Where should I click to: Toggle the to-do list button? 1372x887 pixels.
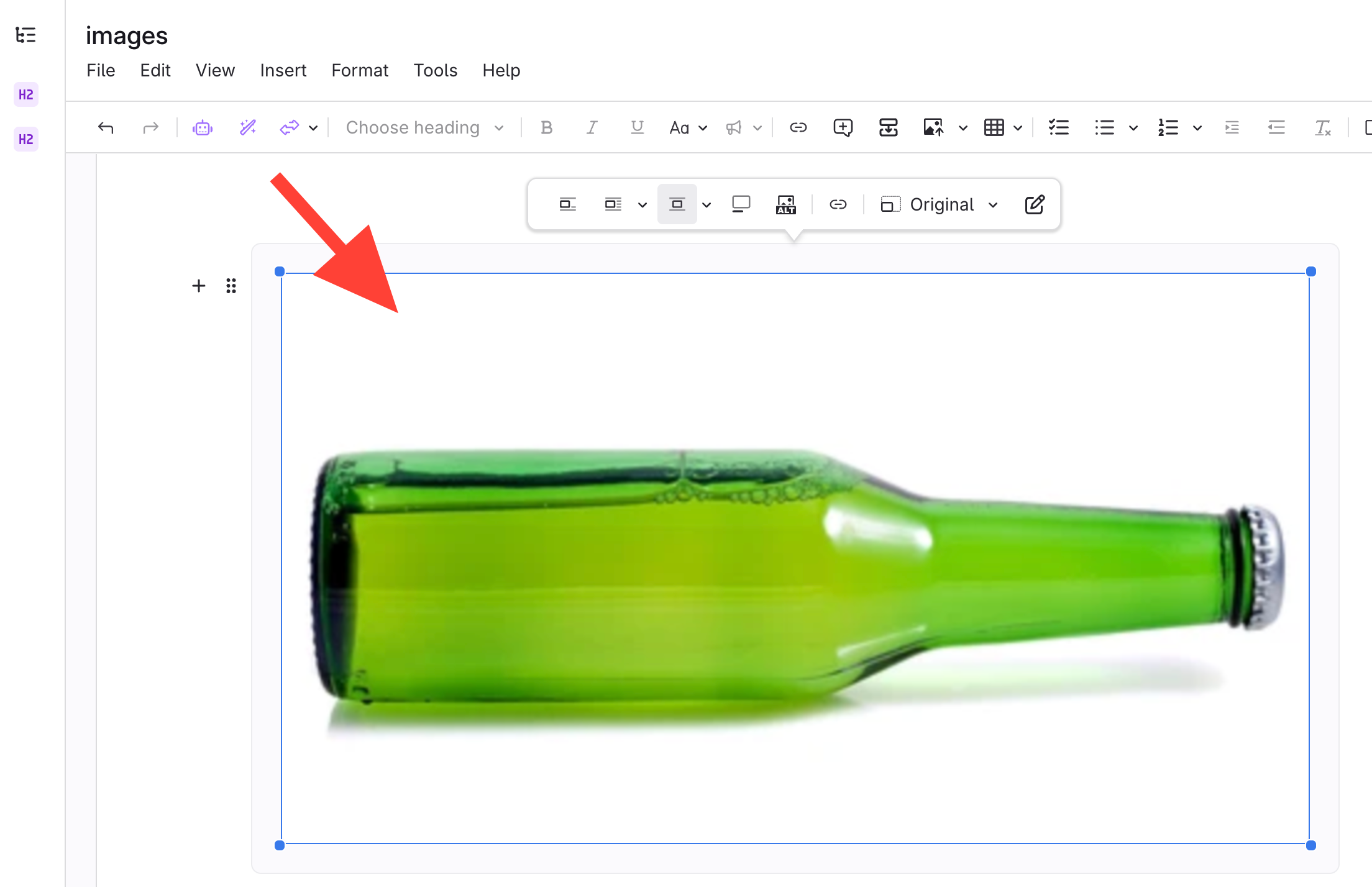[1058, 128]
